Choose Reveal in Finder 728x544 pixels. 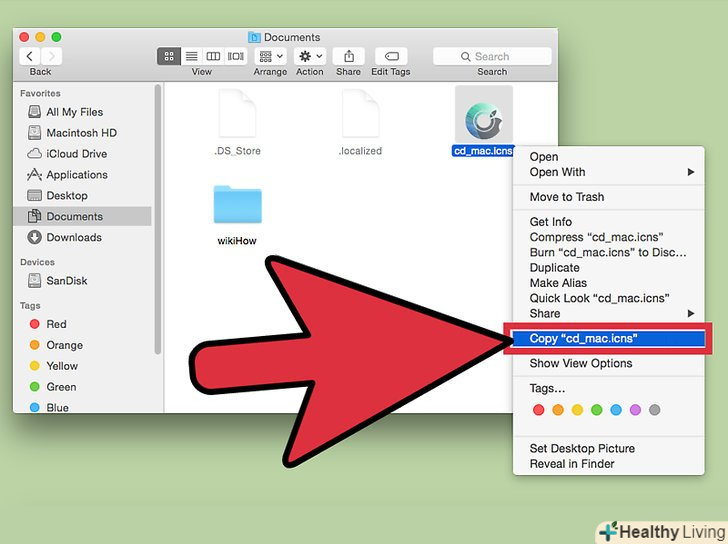coord(609,464)
